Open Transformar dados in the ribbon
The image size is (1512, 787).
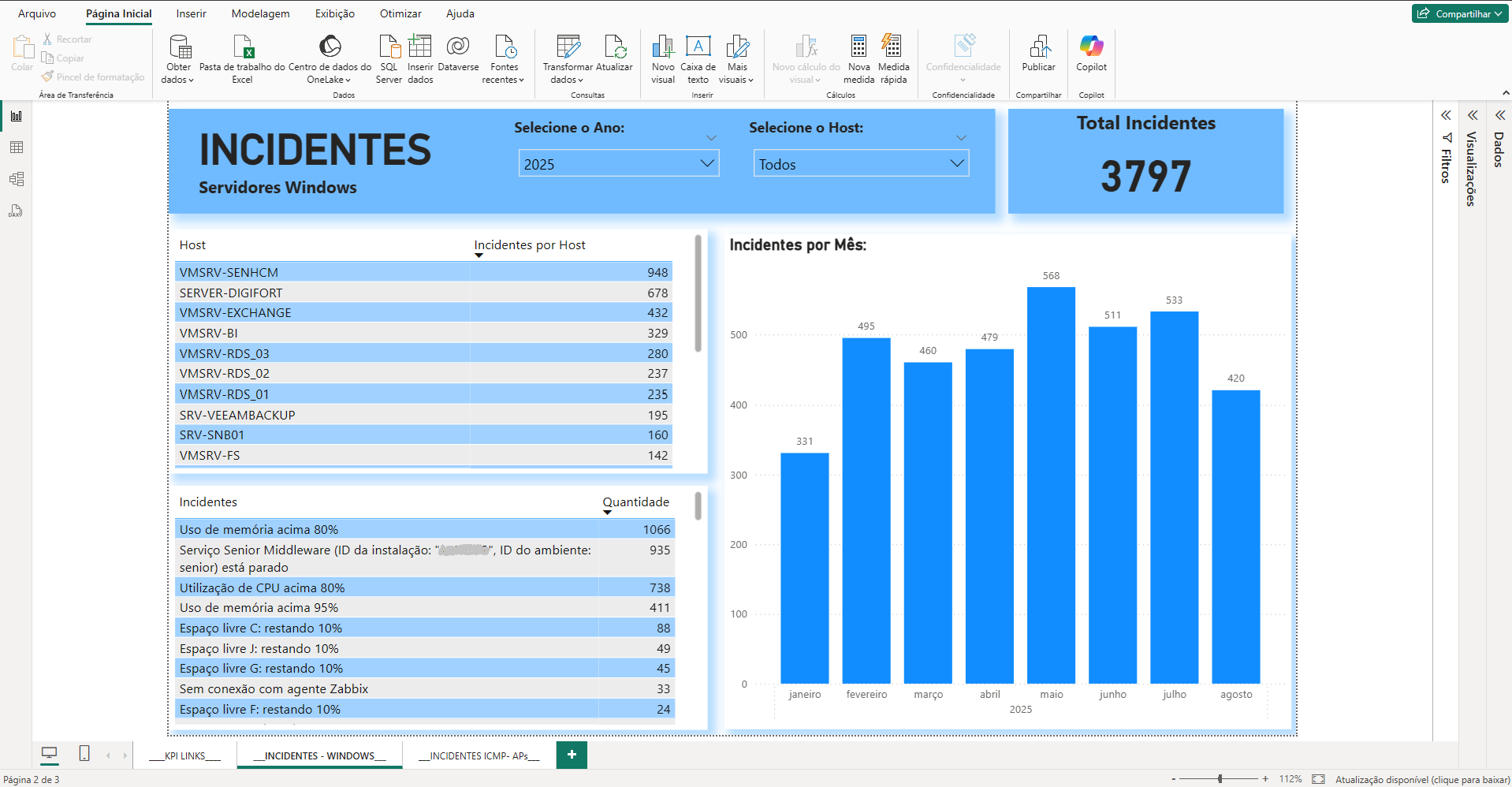(x=566, y=59)
